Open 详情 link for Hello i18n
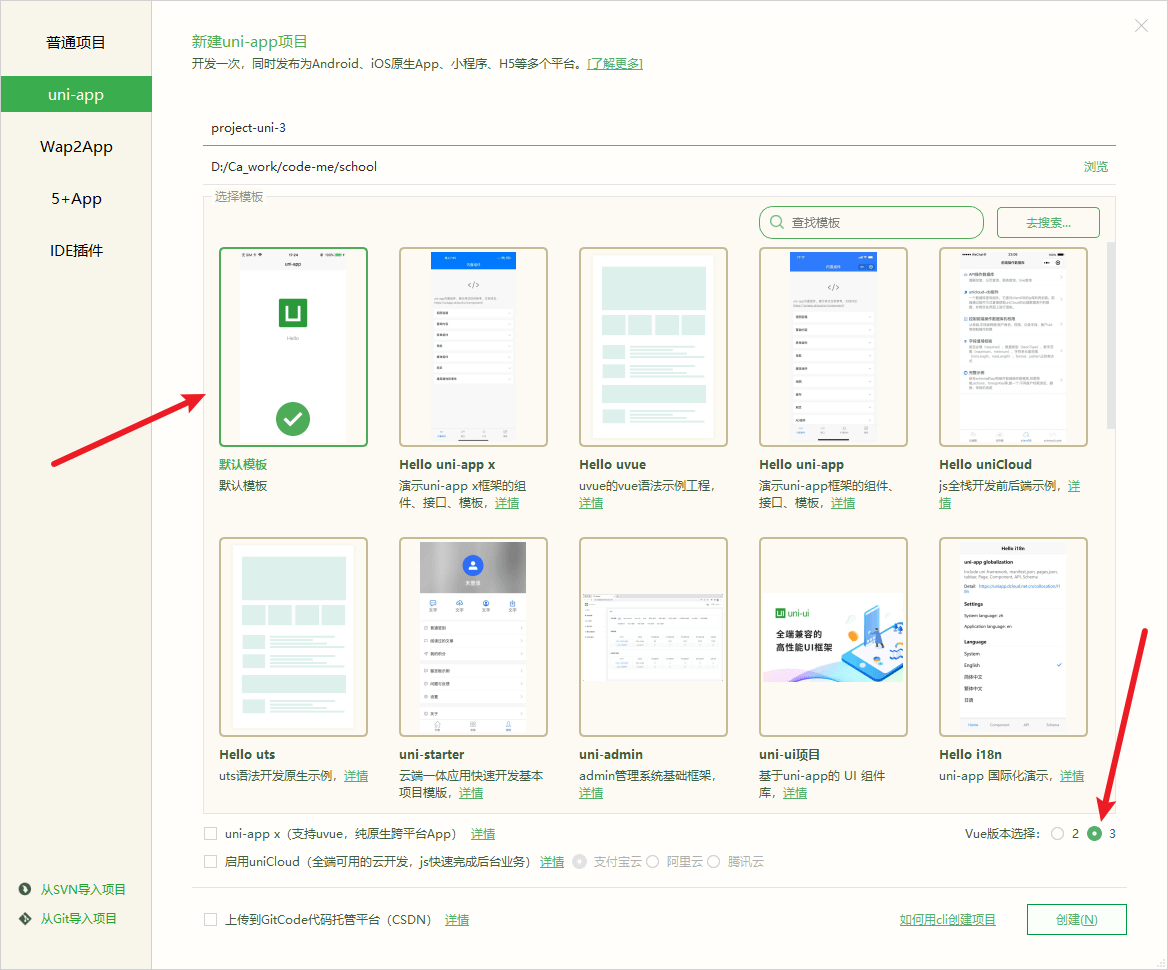Screen dimensions: 1168x970 1072,776
